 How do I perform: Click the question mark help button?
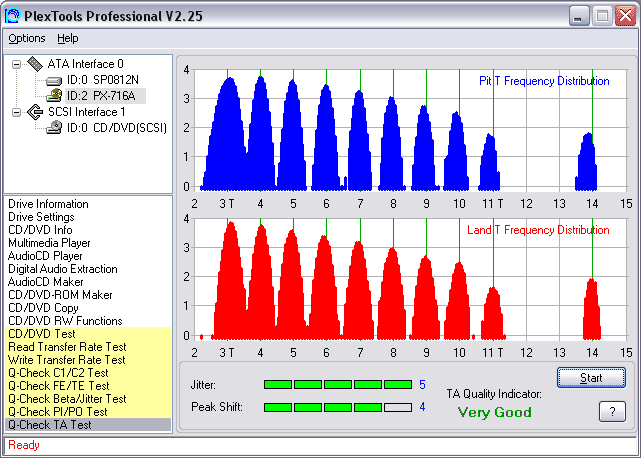[612, 411]
